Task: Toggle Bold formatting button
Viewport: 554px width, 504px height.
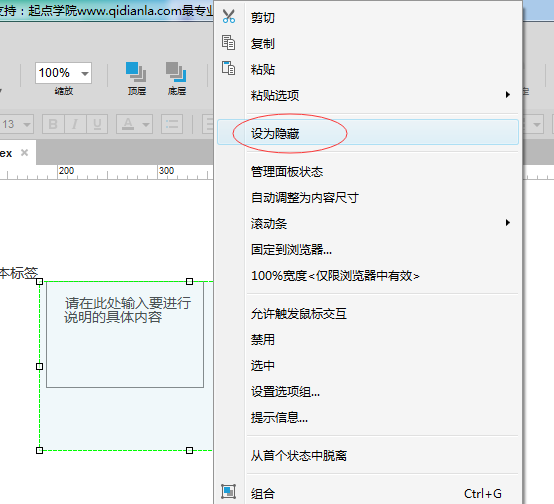Action: tap(53, 124)
